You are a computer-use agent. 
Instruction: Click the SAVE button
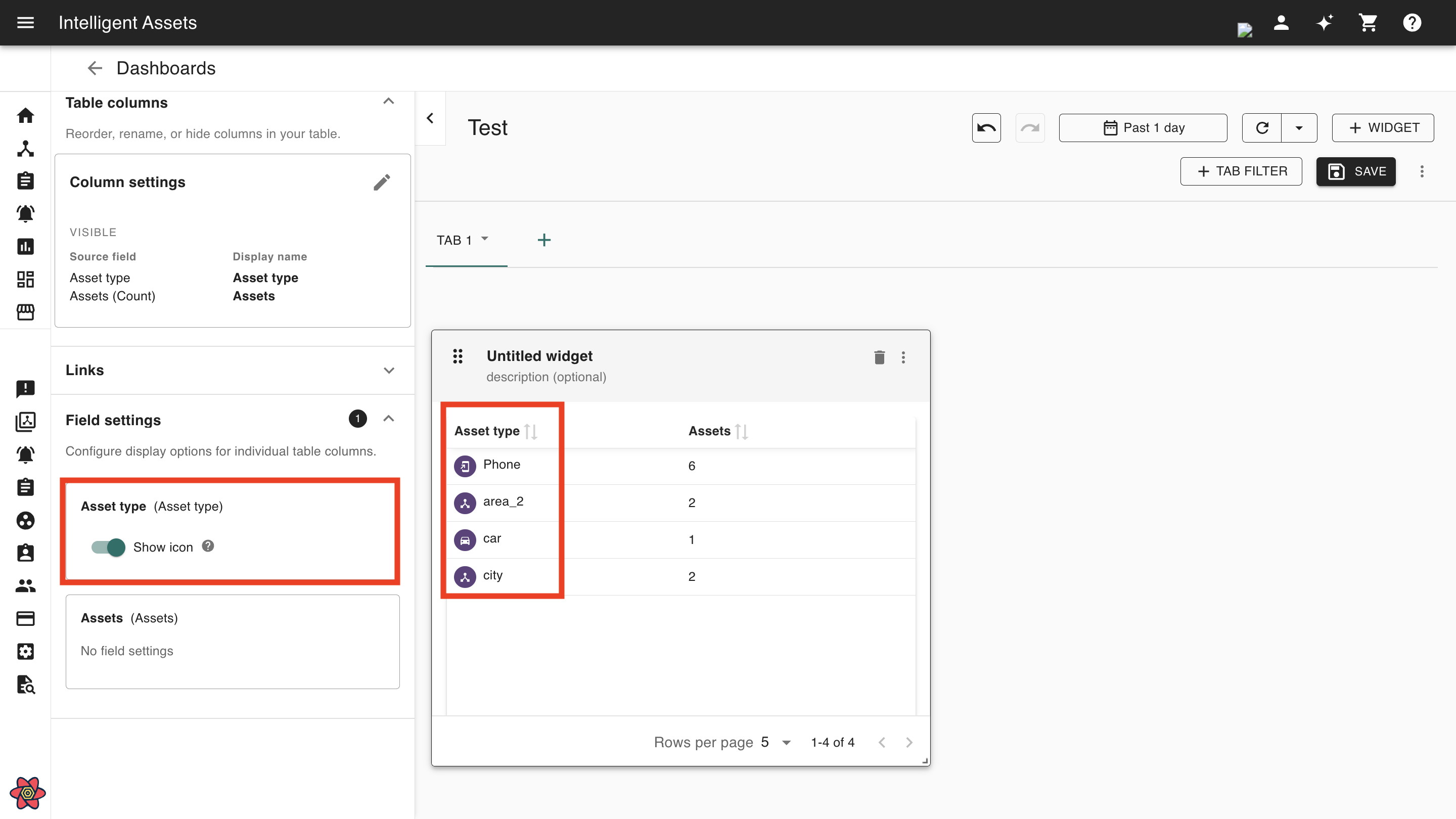pos(1355,171)
